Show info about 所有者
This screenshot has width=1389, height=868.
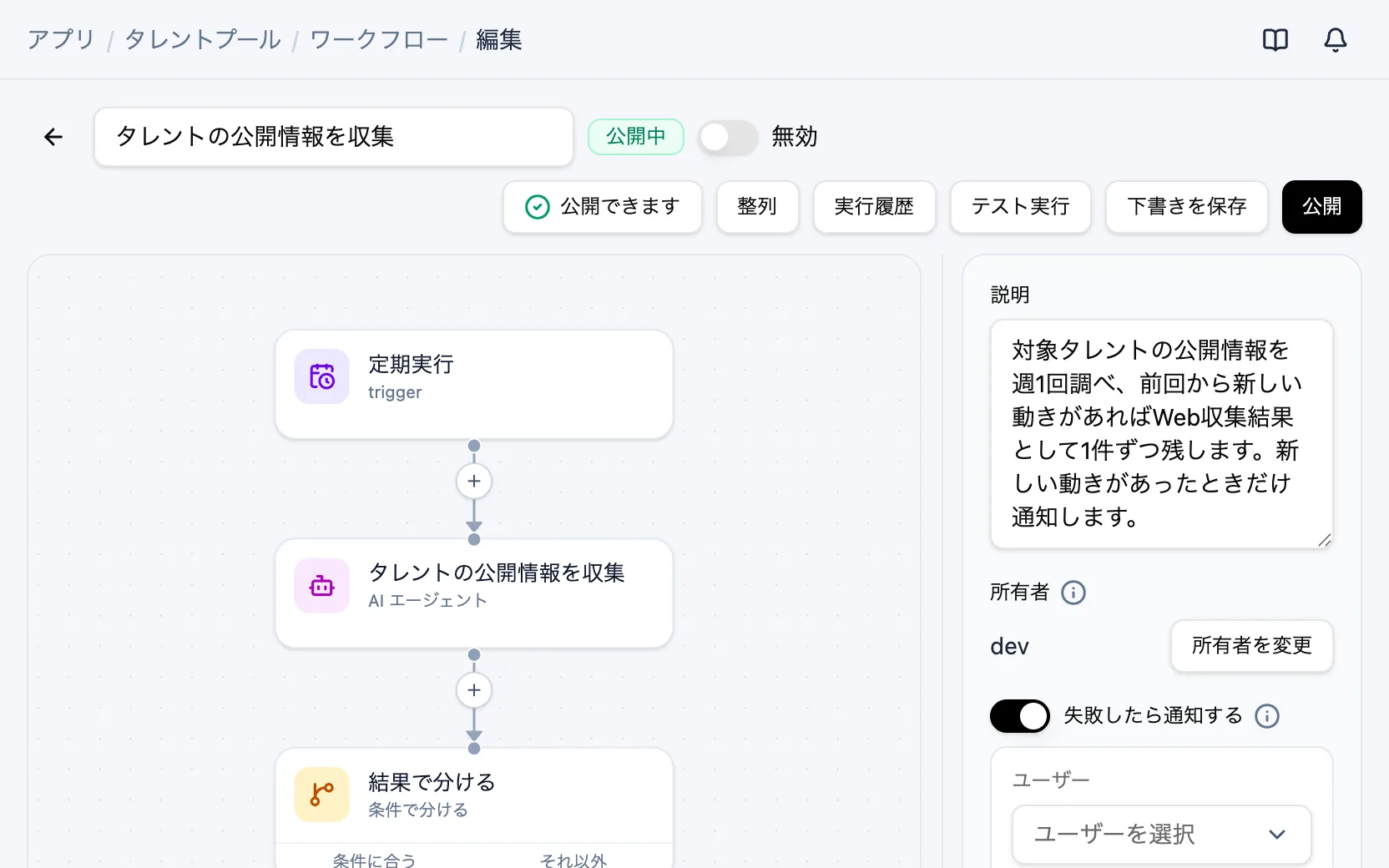coord(1073,593)
